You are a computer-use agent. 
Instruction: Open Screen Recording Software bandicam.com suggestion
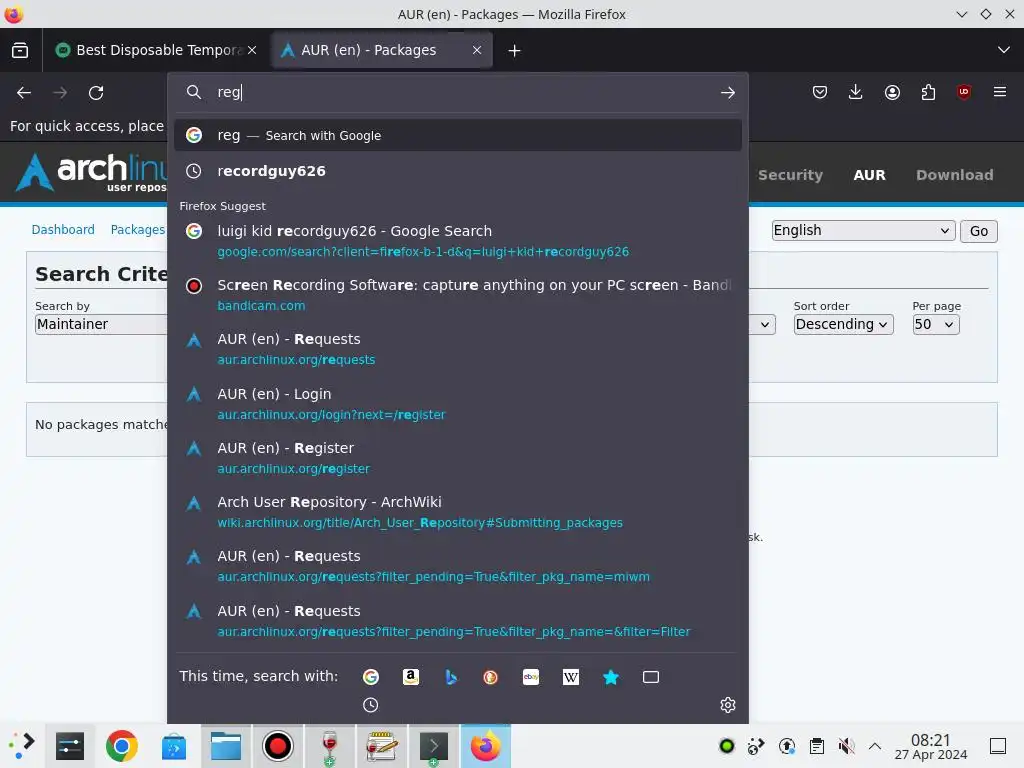[458, 295]
